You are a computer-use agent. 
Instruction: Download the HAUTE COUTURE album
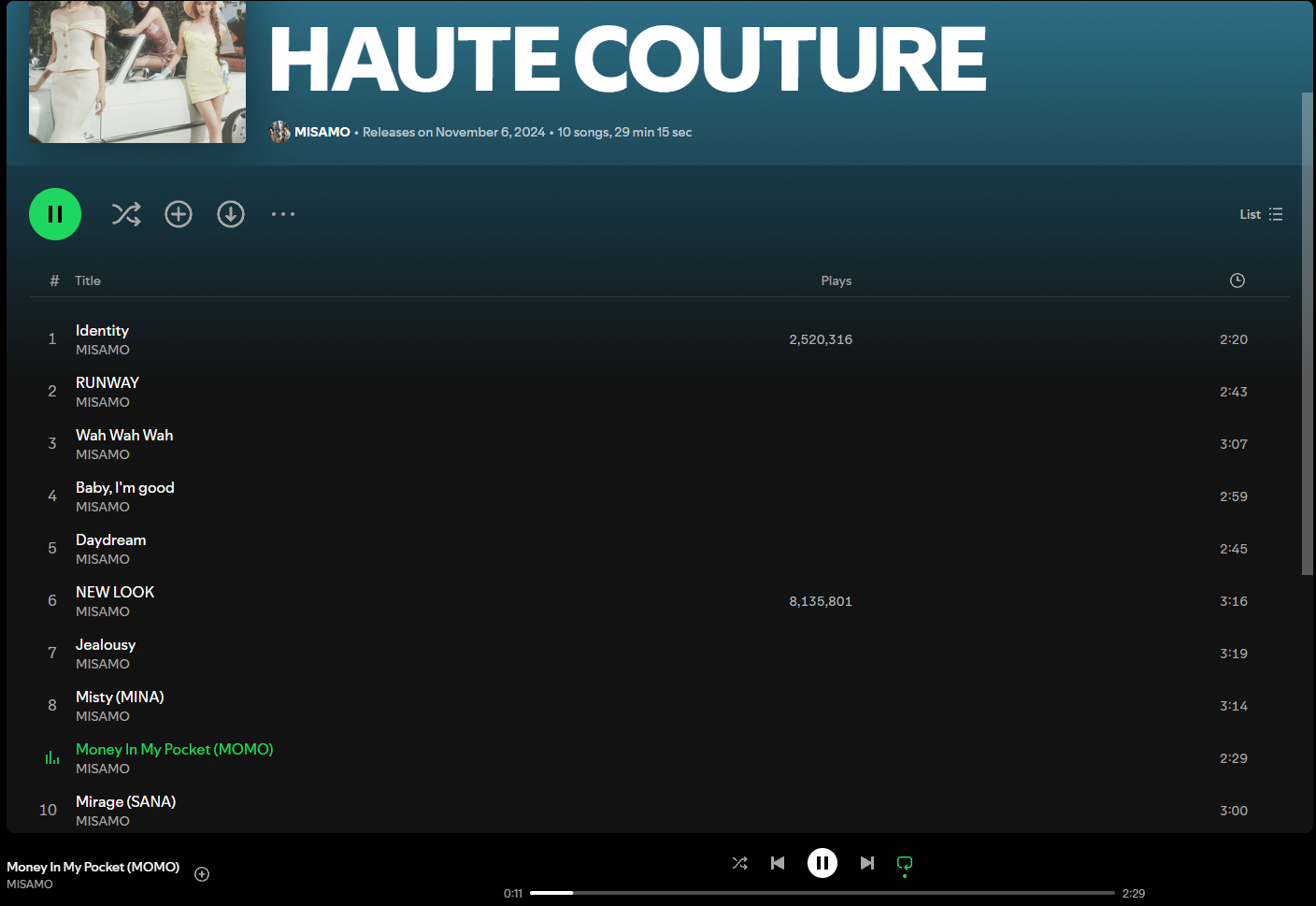pyautogui.click(x=231, y=214)
